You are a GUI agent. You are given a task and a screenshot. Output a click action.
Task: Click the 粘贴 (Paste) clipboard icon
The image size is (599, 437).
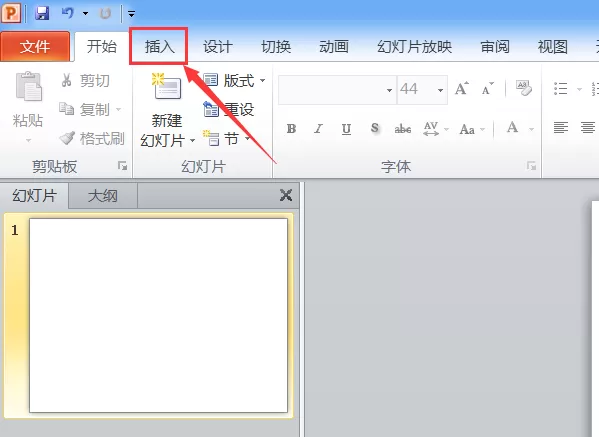[x=28, y=87]
